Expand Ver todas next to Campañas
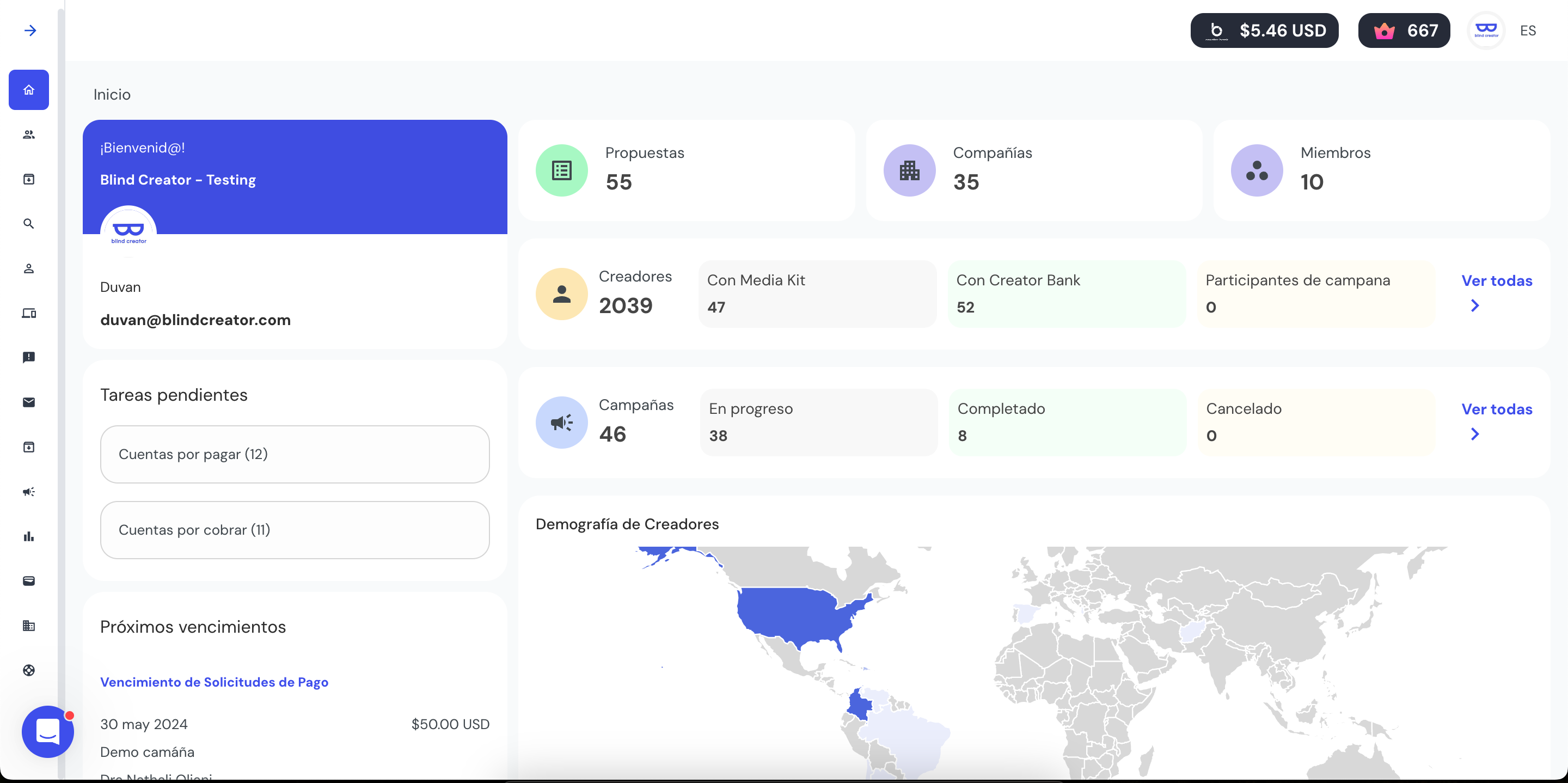 point(1497,409)
